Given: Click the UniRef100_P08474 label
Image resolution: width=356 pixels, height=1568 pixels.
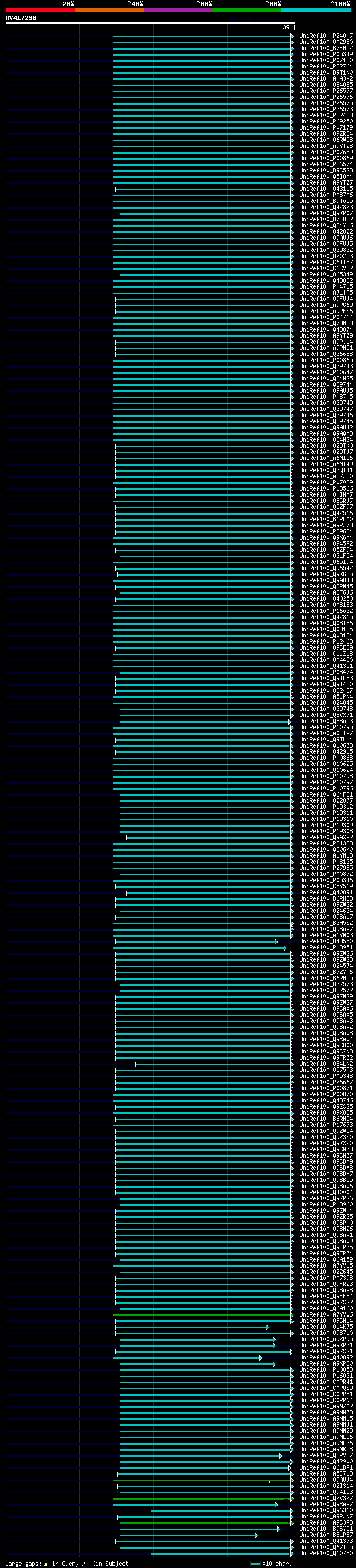Looking at the screenshot, I should coord(326,672).
